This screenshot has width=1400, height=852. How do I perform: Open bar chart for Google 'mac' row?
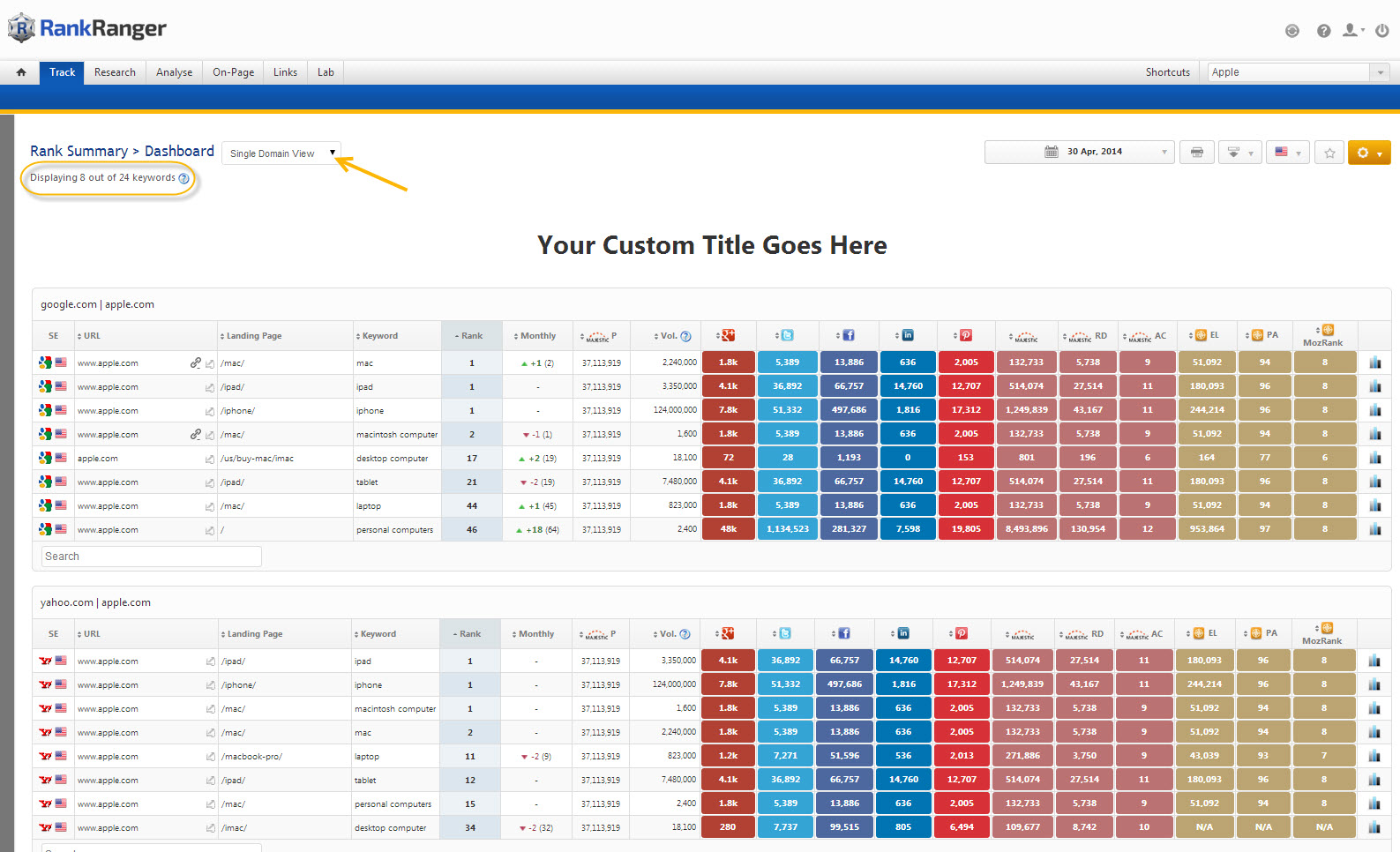coord(1374,362)
